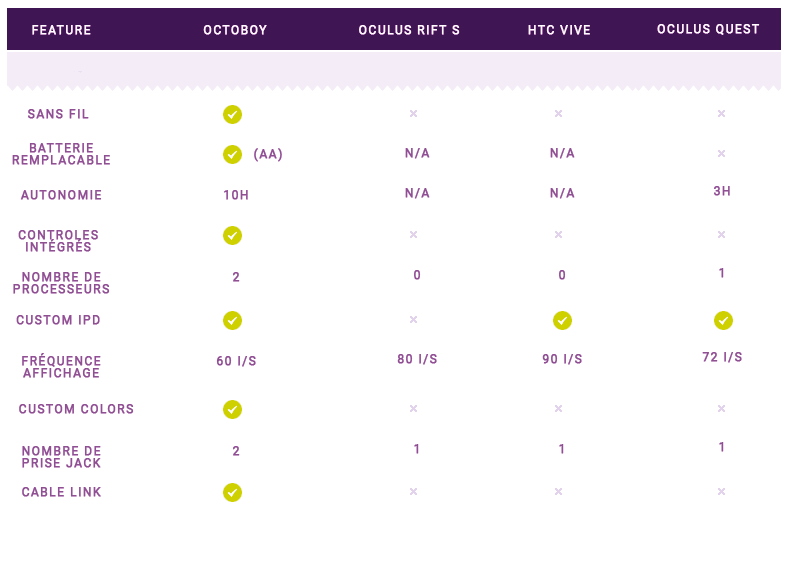The image size is (800, 562).
Task: Click Oculus Quest Custom Colors cross
Action: 721,408
